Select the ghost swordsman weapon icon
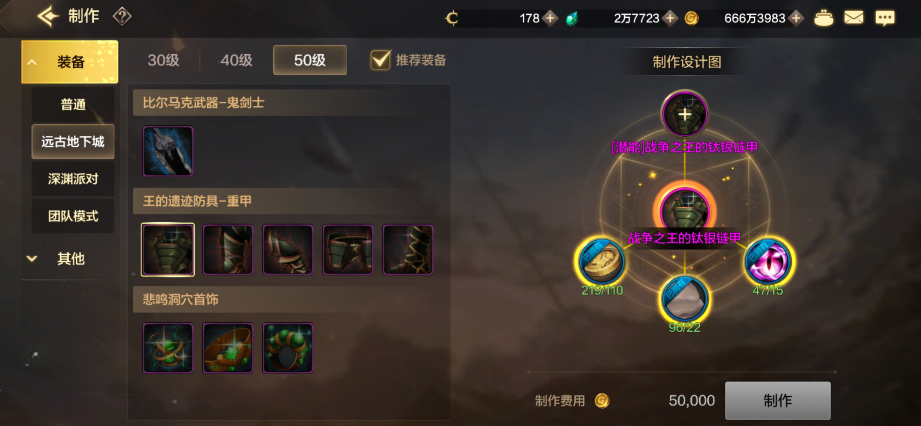 pyautogui.click(x=168, y=151)
